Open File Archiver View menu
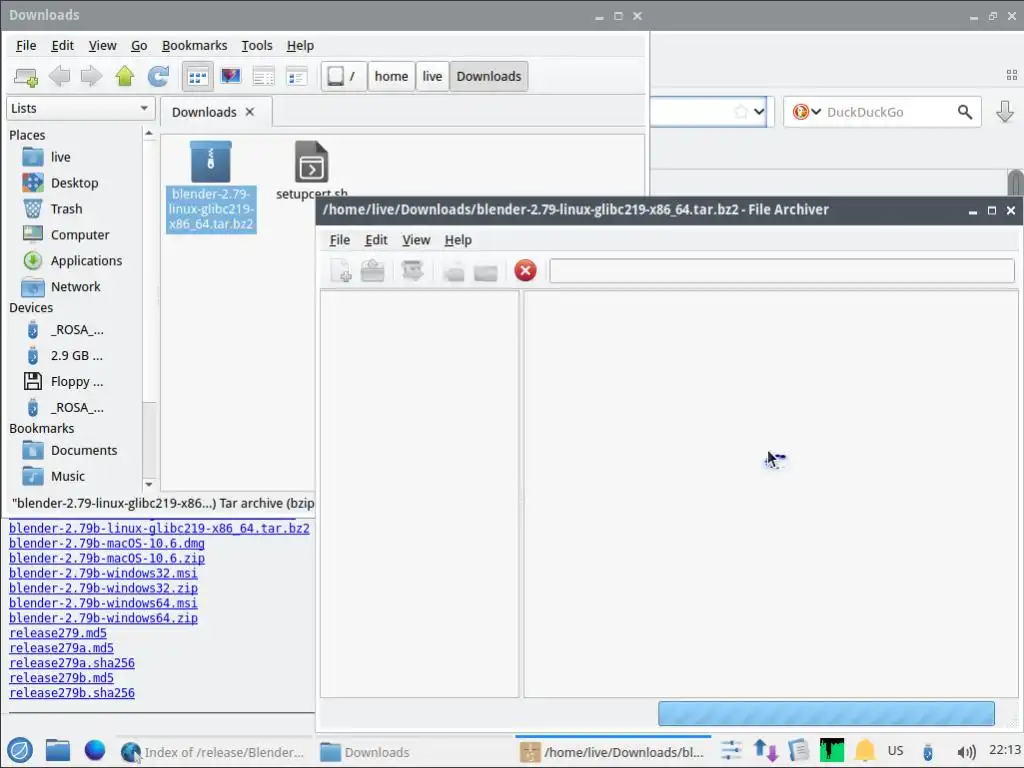The image size is (1024, 768). (416, 240)
